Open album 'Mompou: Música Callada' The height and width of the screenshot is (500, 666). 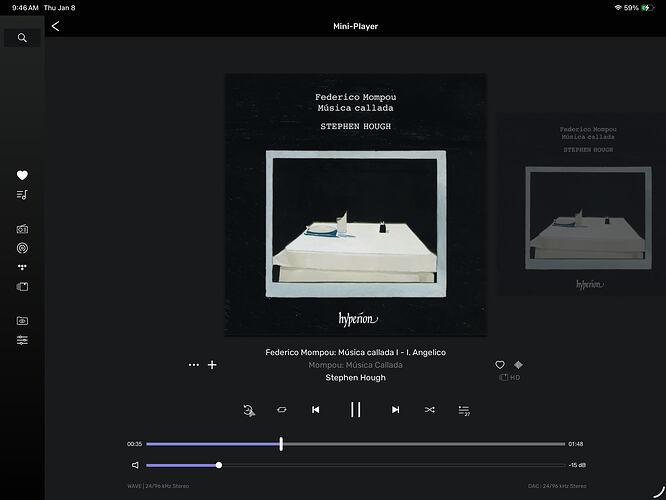tap(356, 365)
